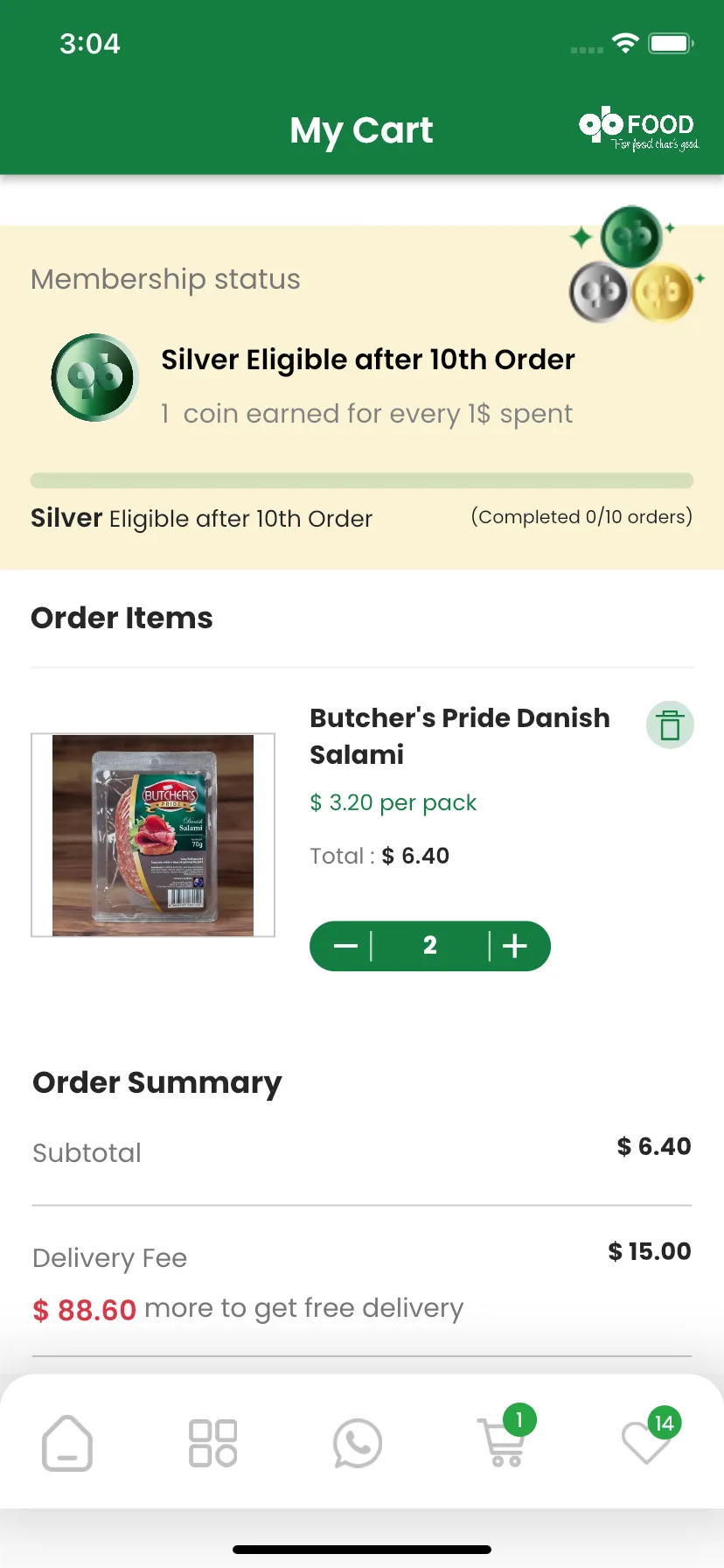Tap the green membership coin badge
The image size is (724, 1568).
pos(94,377)
